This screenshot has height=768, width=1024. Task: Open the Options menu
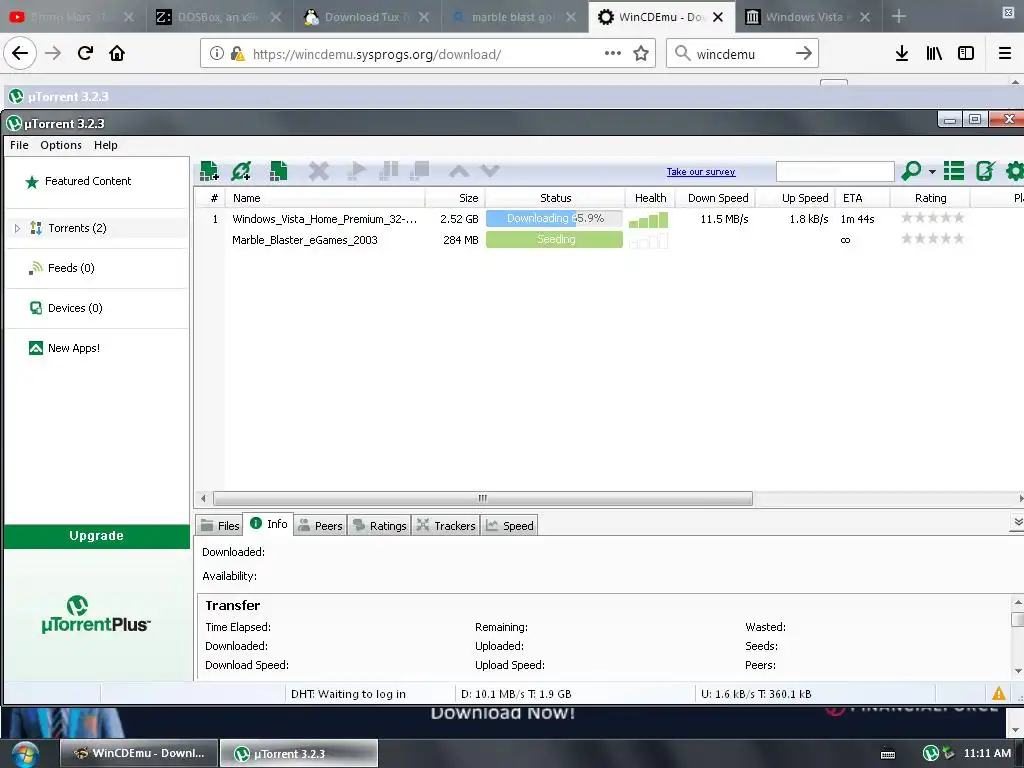61,145
